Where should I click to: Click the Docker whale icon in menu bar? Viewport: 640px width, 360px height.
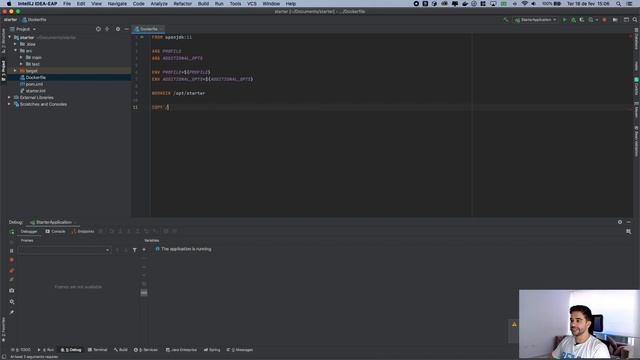[465, 4]
